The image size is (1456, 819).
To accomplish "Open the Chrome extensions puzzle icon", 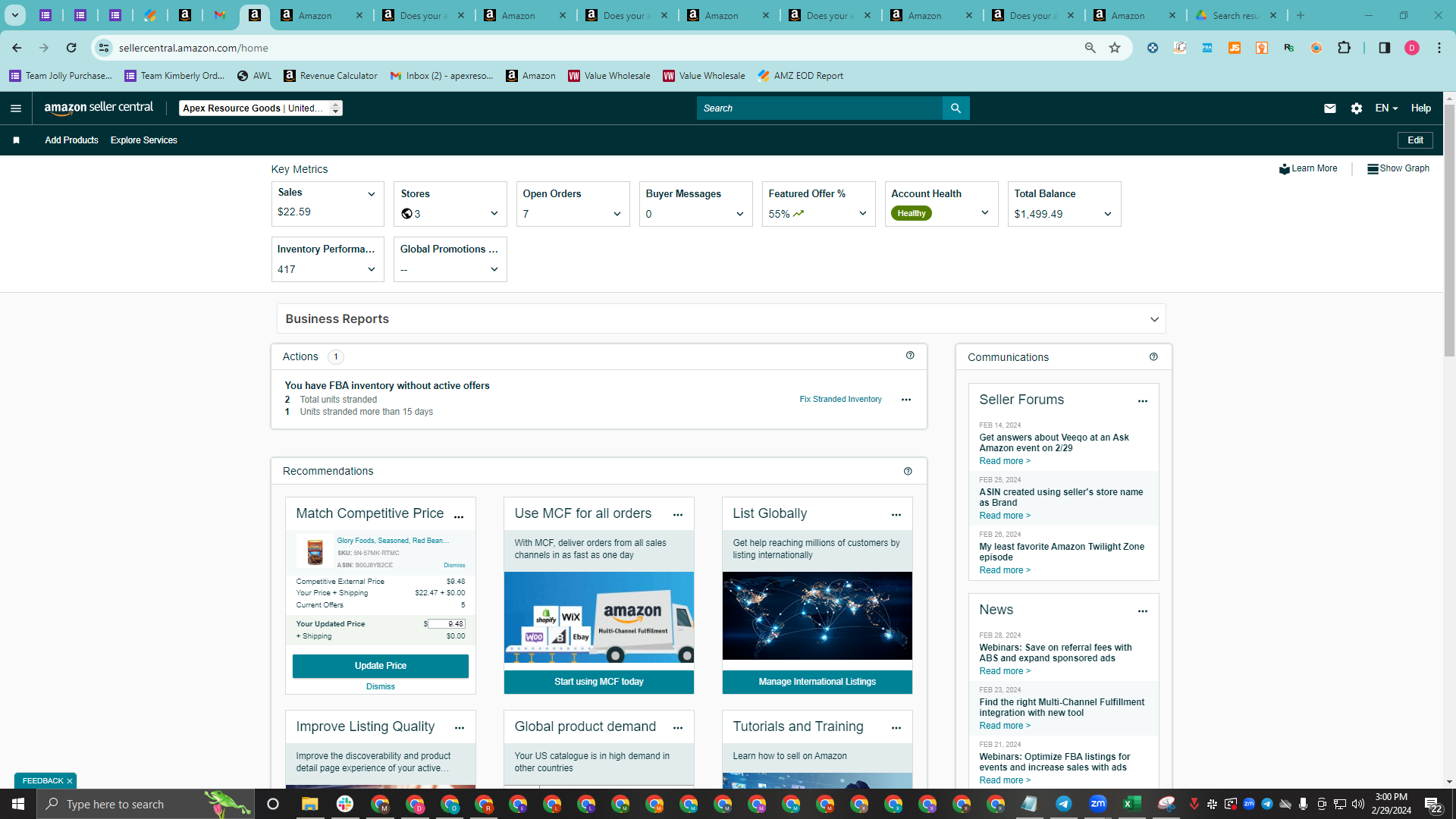I will coord(1344,48).
